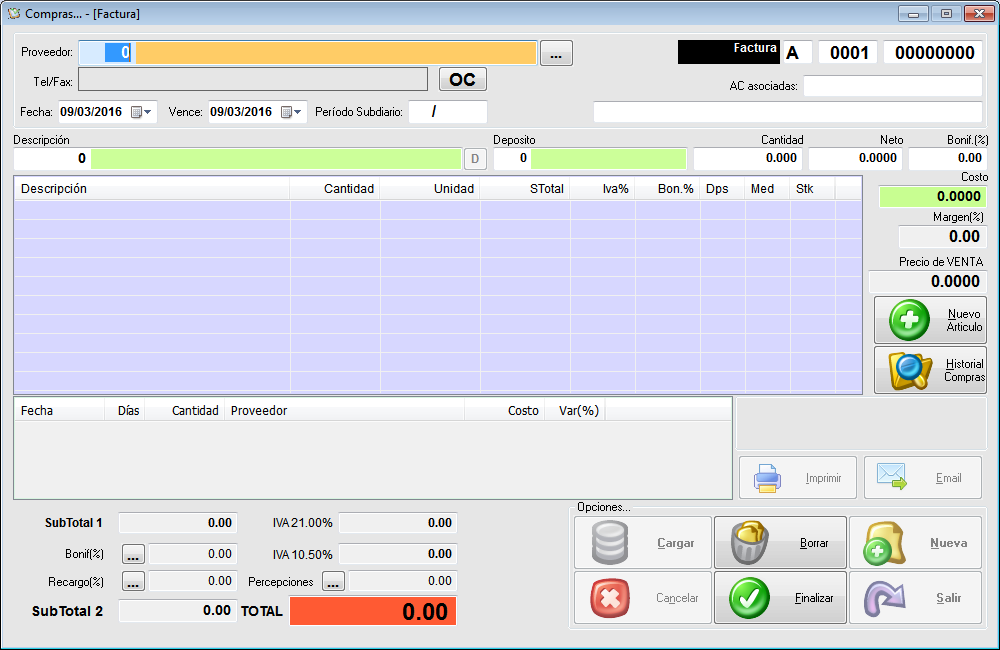Click the Tel/Fax field

(x=253, y=80)
